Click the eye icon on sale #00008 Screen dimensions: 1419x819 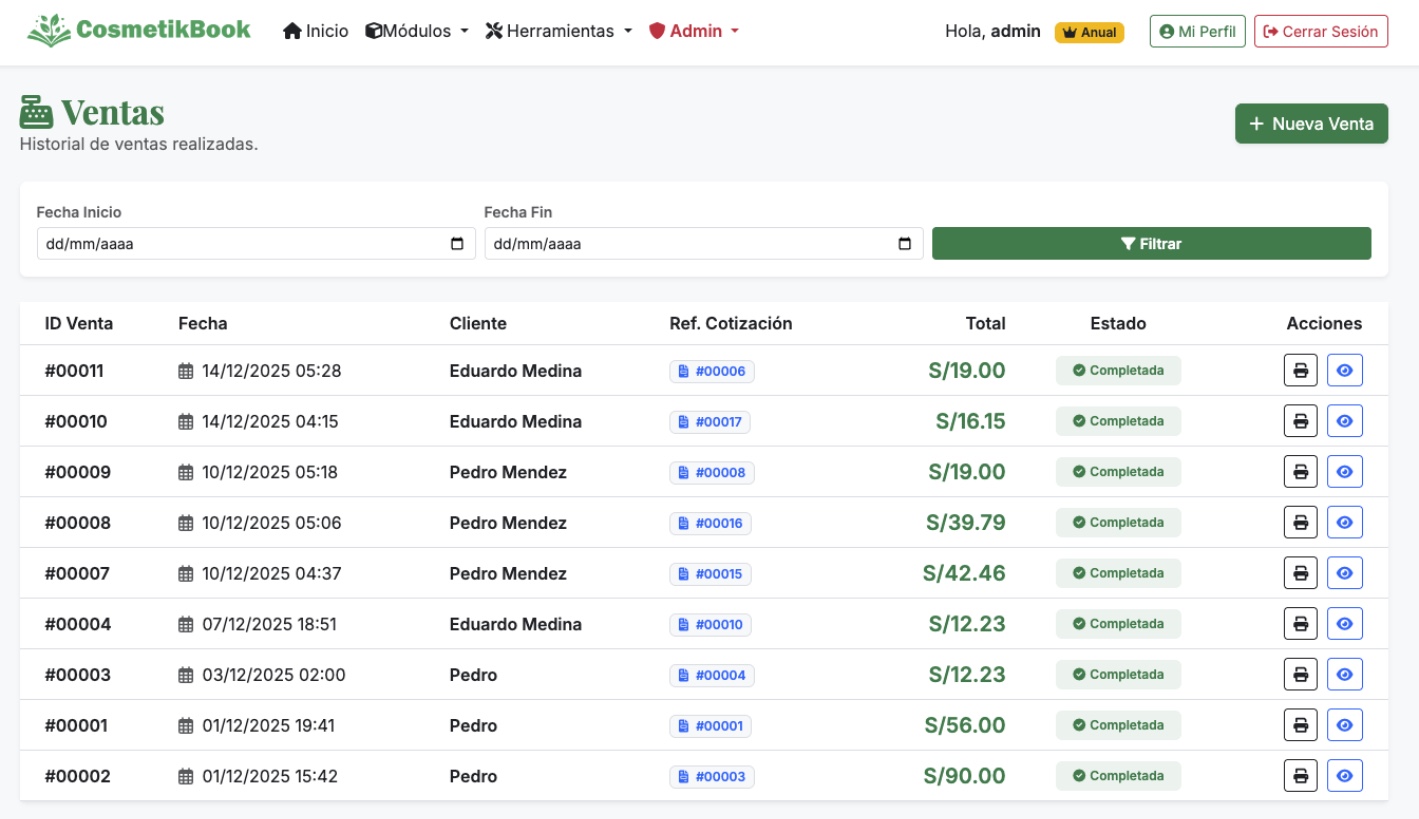pos(1345,522)
